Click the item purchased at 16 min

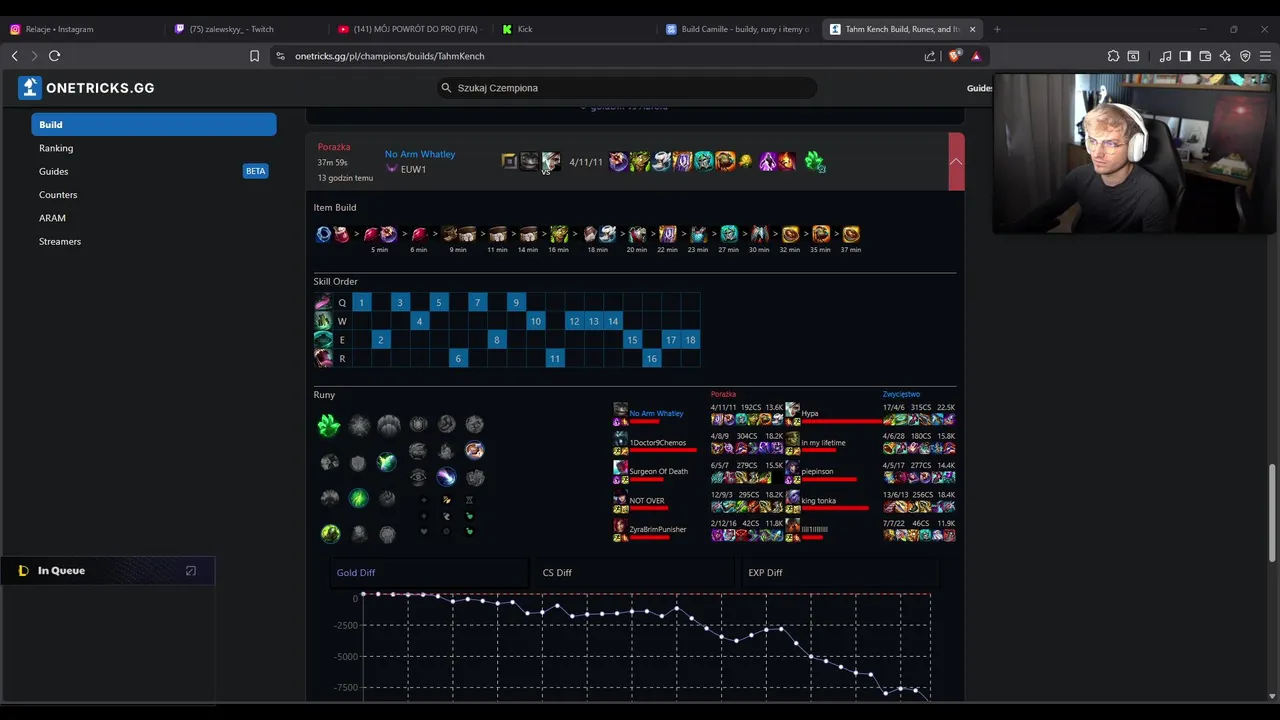[559, 234]
